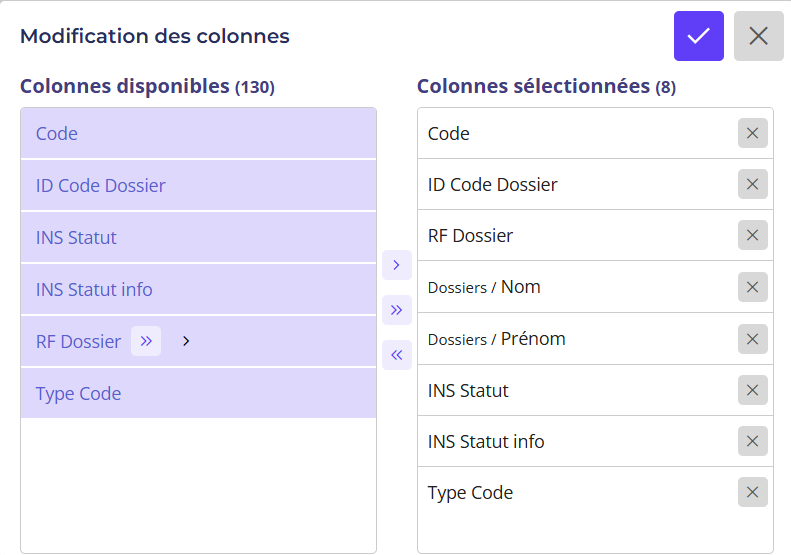The width and height of the screenshot is (791, 555).
Task: Select ID Code Dossier in available columns
Action: (x=198, y=185)
